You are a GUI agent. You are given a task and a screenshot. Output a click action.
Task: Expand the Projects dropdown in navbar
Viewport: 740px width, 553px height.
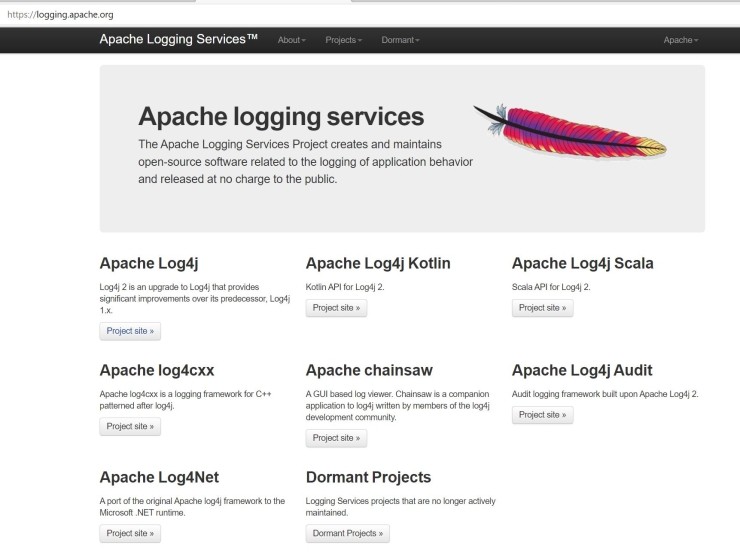coord(343,40)
